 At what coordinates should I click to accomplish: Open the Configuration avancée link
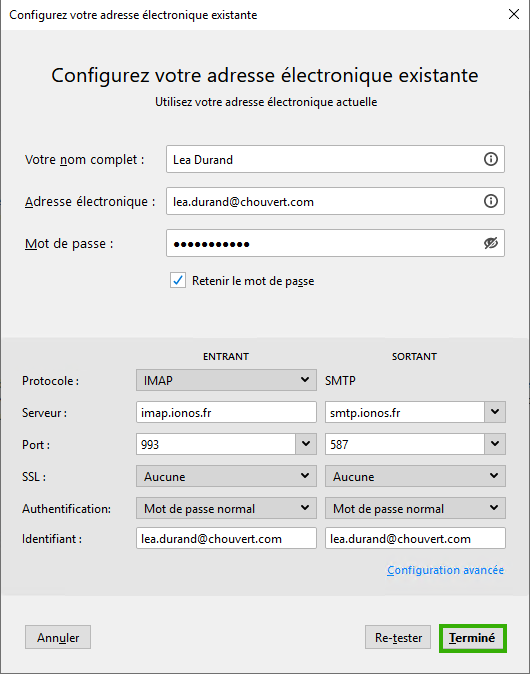pos(445,570)
